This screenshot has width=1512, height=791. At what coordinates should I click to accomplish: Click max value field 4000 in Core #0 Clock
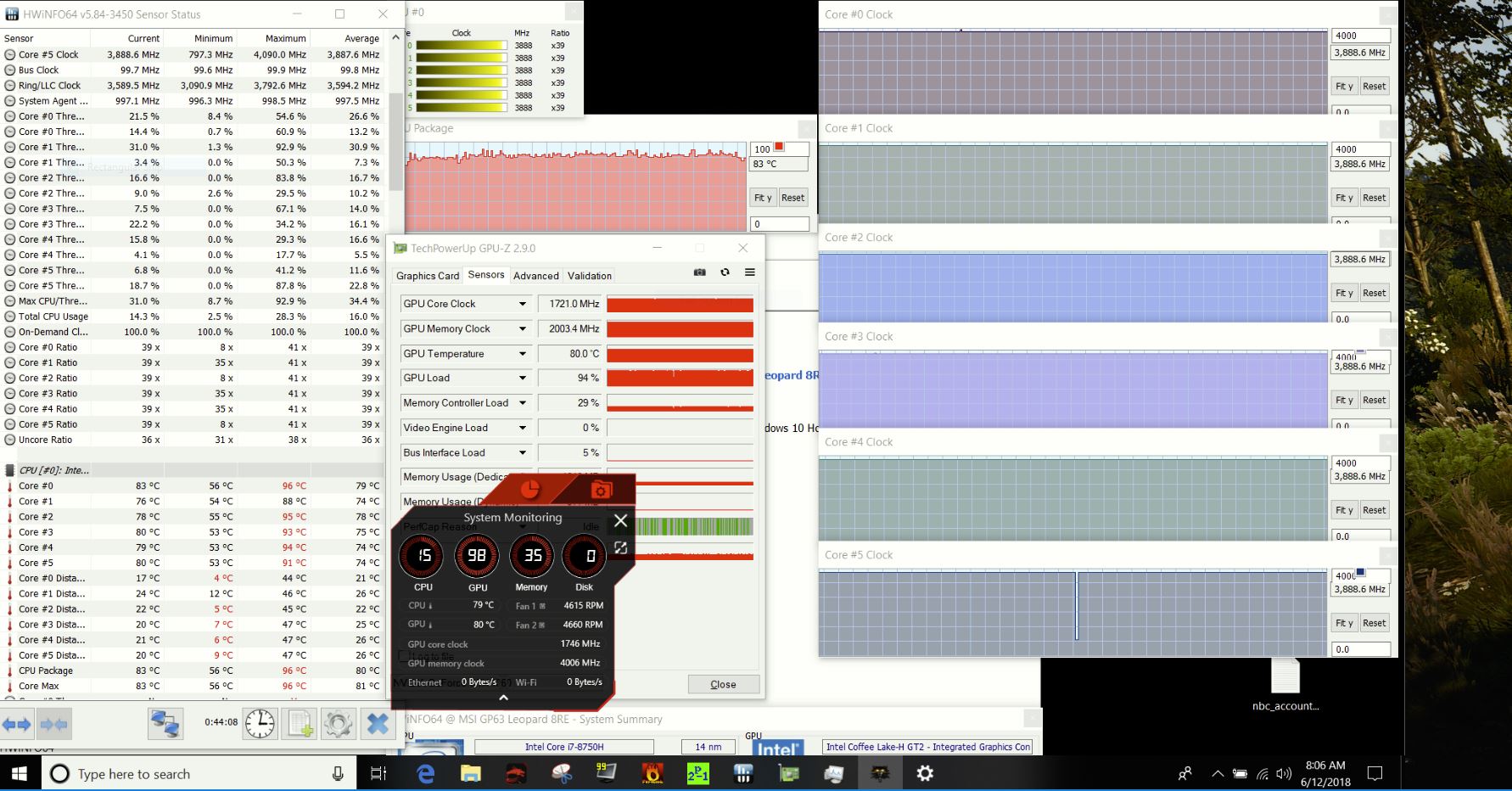pos(1360,36)
